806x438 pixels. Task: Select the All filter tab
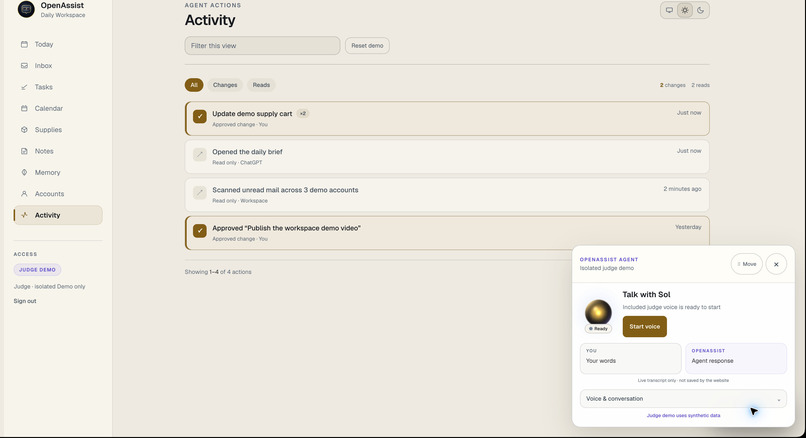point(194,85)
